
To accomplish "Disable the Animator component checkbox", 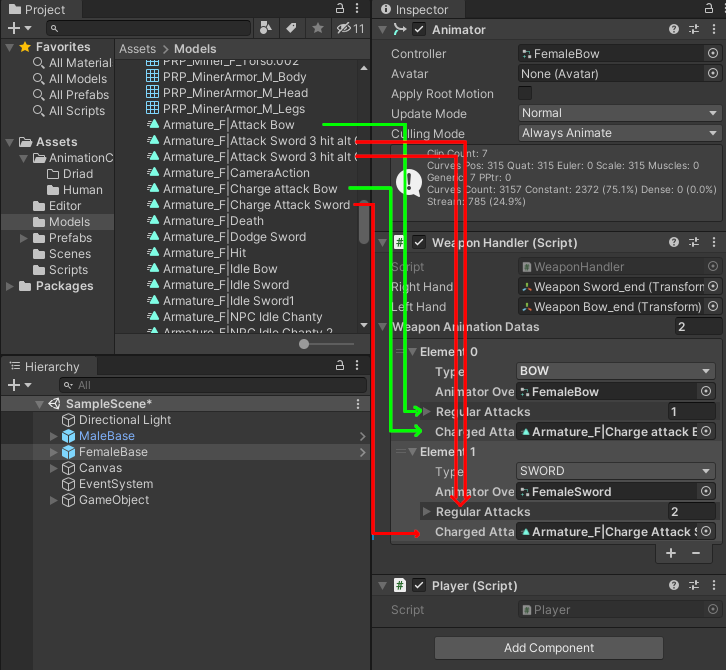I will (x=419, y=30).
